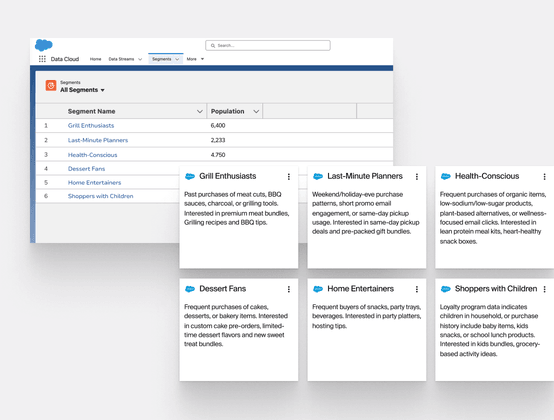Screen dimensions: 554x420
Task: Open kebab menu on Health-Conscious card
Action: click(544, 177)
